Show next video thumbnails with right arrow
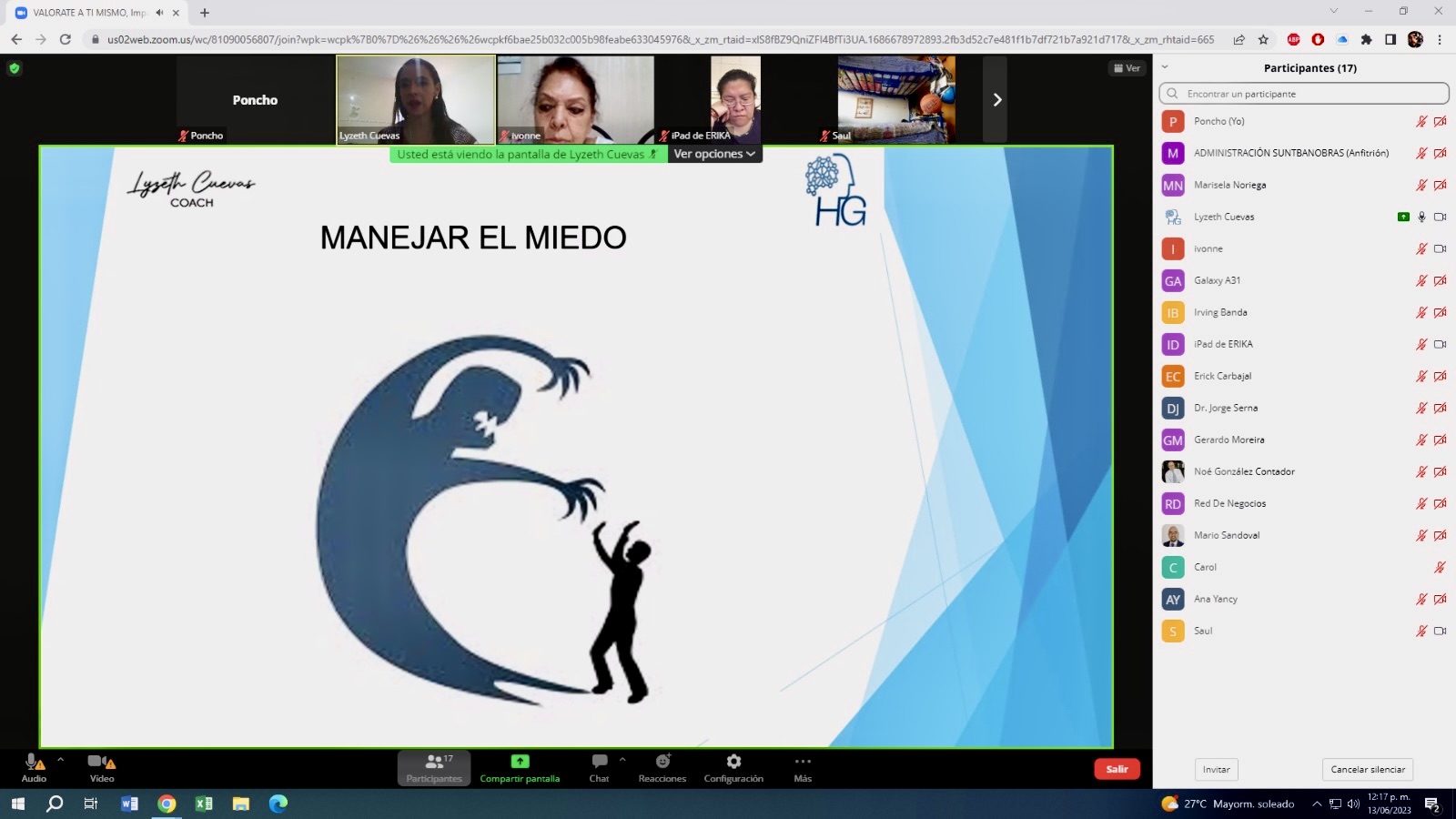This screenshot has height=819, width=1456. 996,100
